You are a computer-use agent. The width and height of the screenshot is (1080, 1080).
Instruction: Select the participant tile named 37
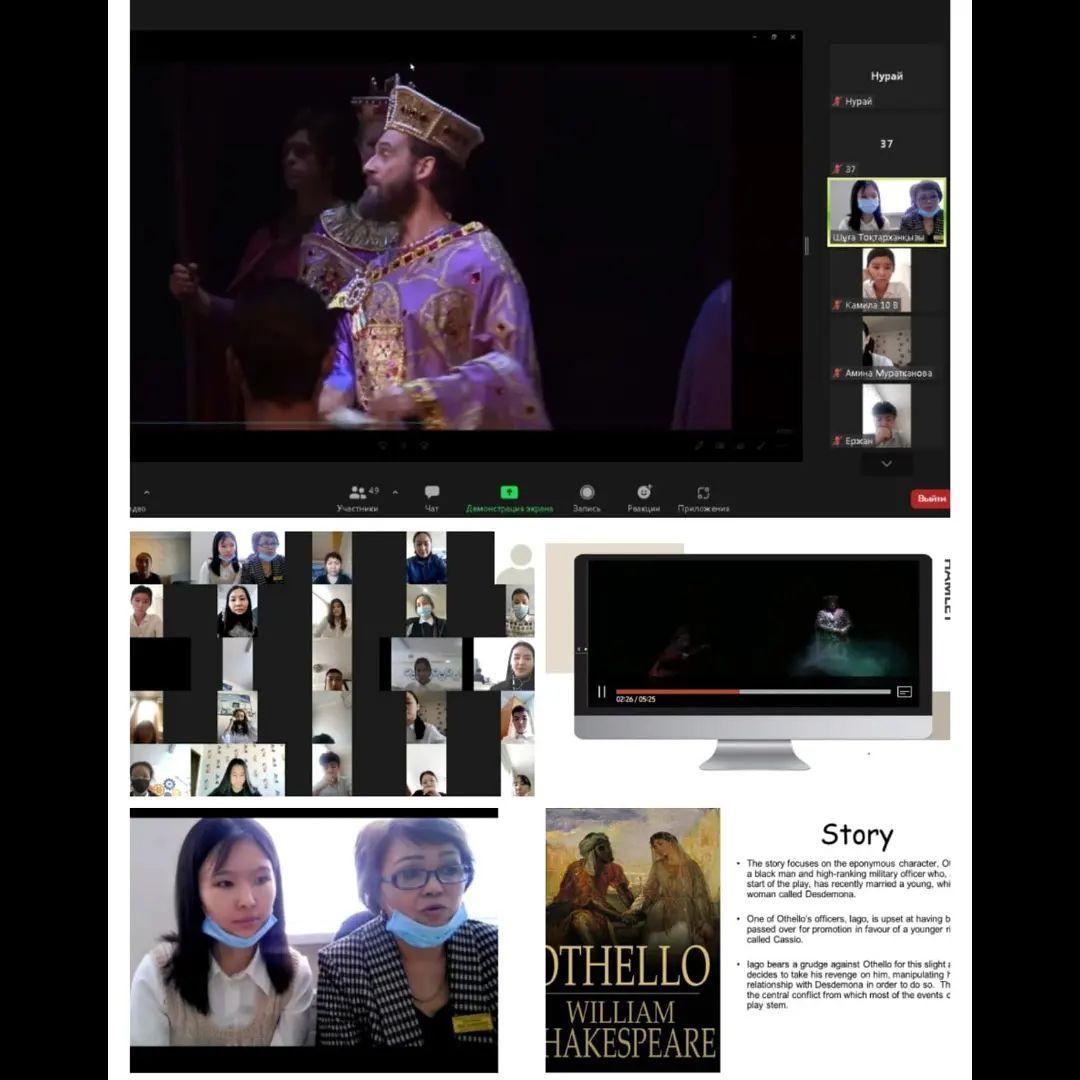pos(887,144)
